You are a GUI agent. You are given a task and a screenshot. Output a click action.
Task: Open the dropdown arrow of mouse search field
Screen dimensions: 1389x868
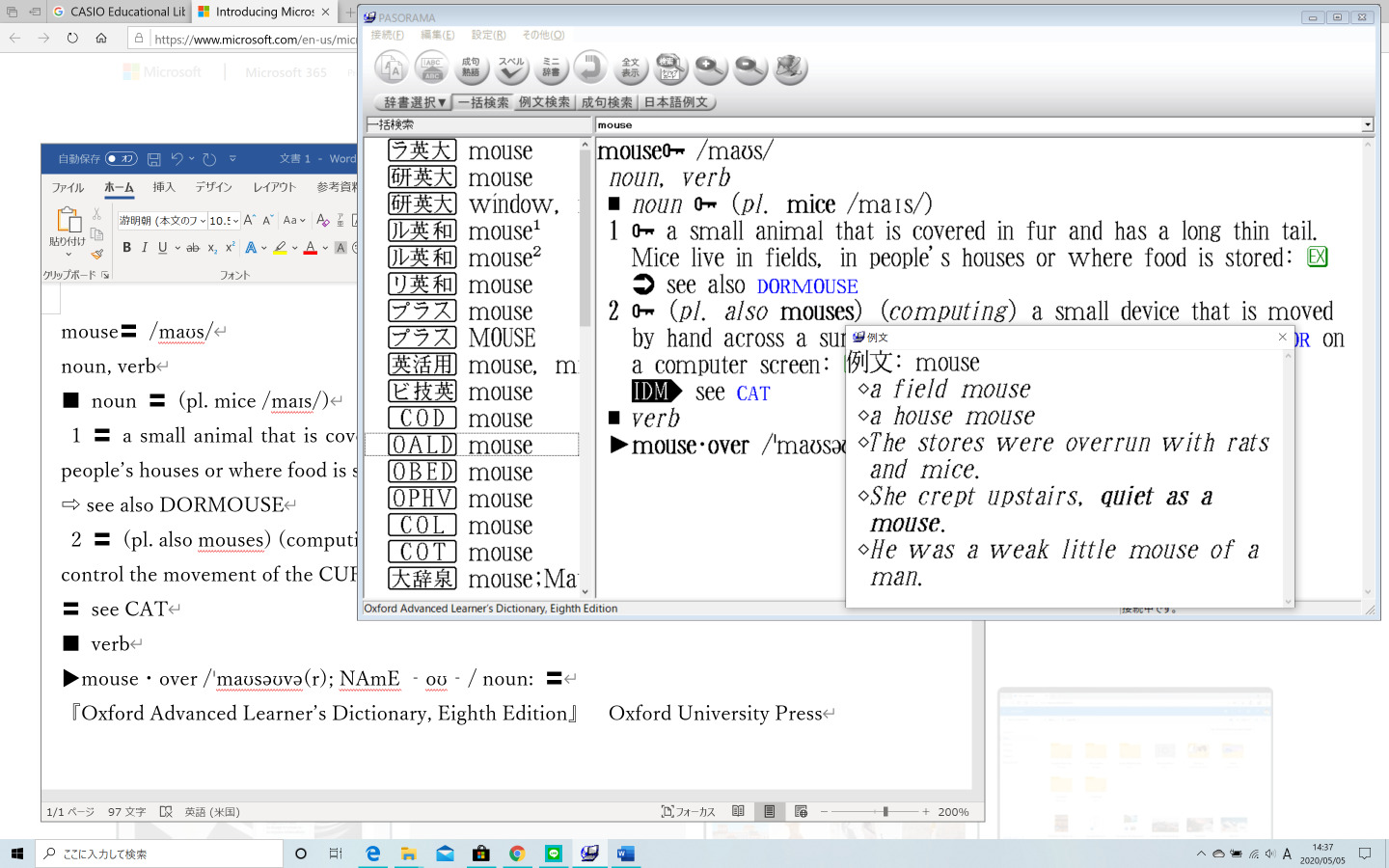1367,125
